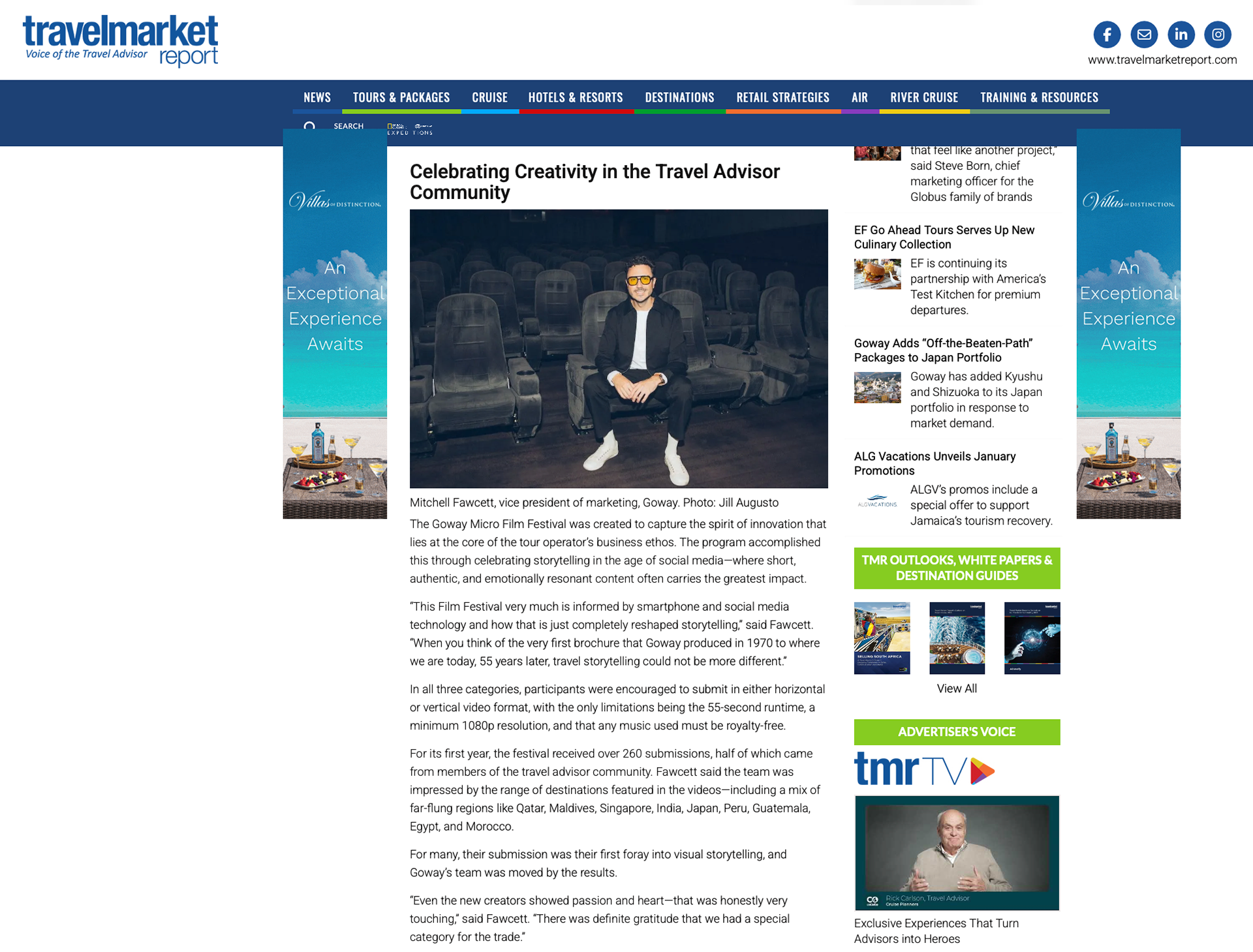This screenshot has width=1253, height=952.
Task: Click the email envelope icon
Action: click(1144, 35)
